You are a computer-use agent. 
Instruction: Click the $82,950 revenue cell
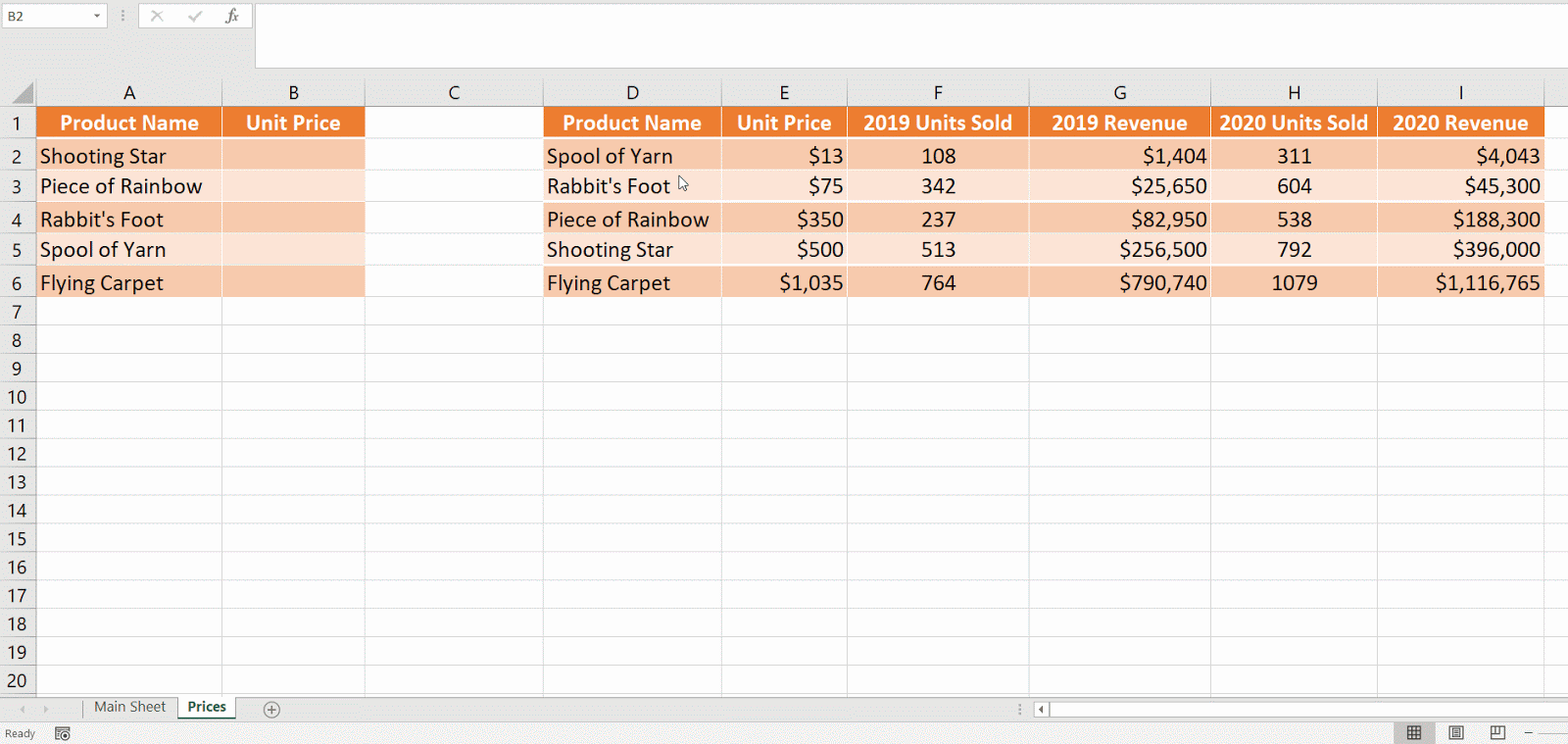coord(1120,219)
